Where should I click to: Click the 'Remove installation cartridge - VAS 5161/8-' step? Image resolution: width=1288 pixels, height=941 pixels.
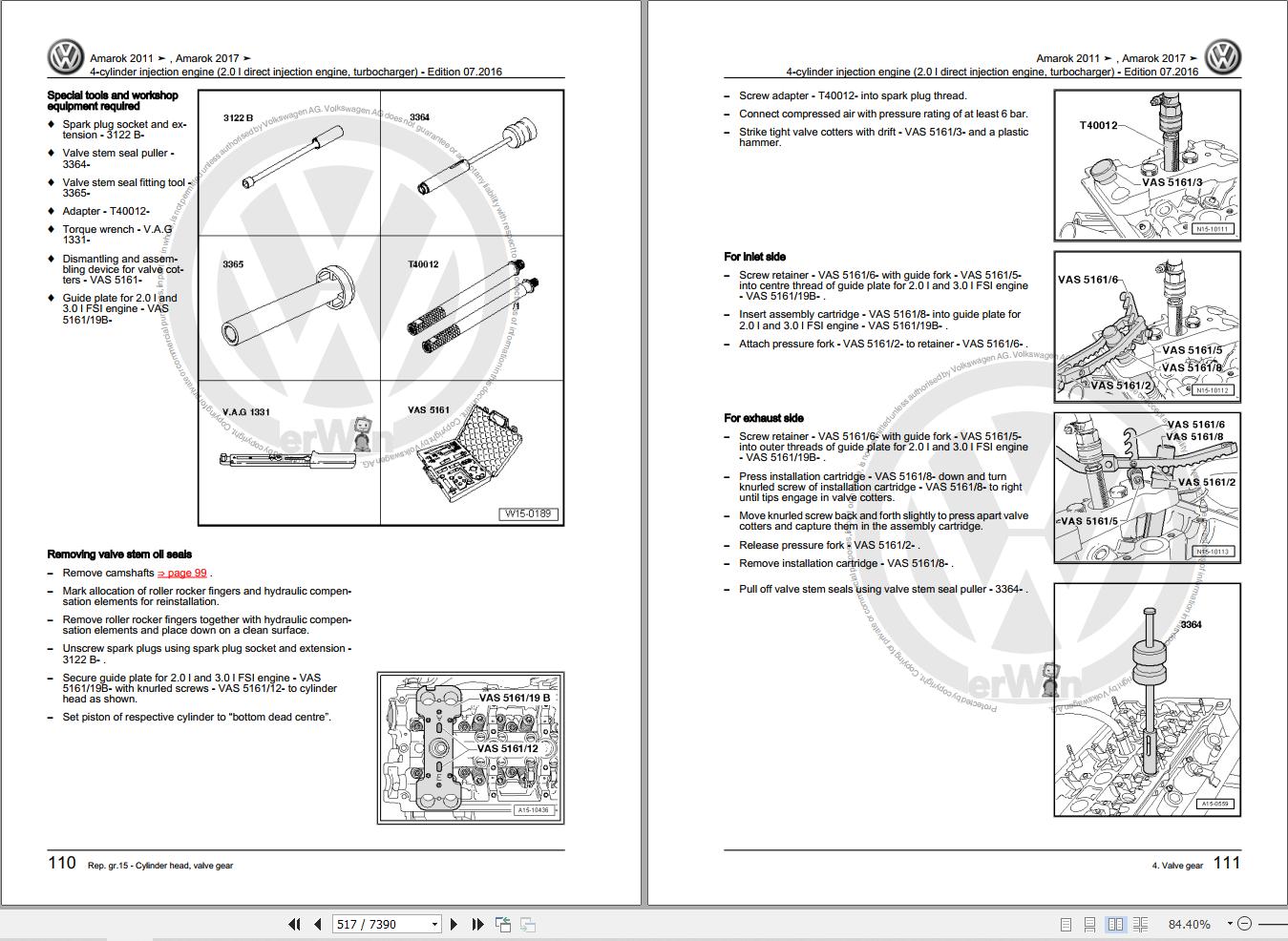tap(846, 563)
